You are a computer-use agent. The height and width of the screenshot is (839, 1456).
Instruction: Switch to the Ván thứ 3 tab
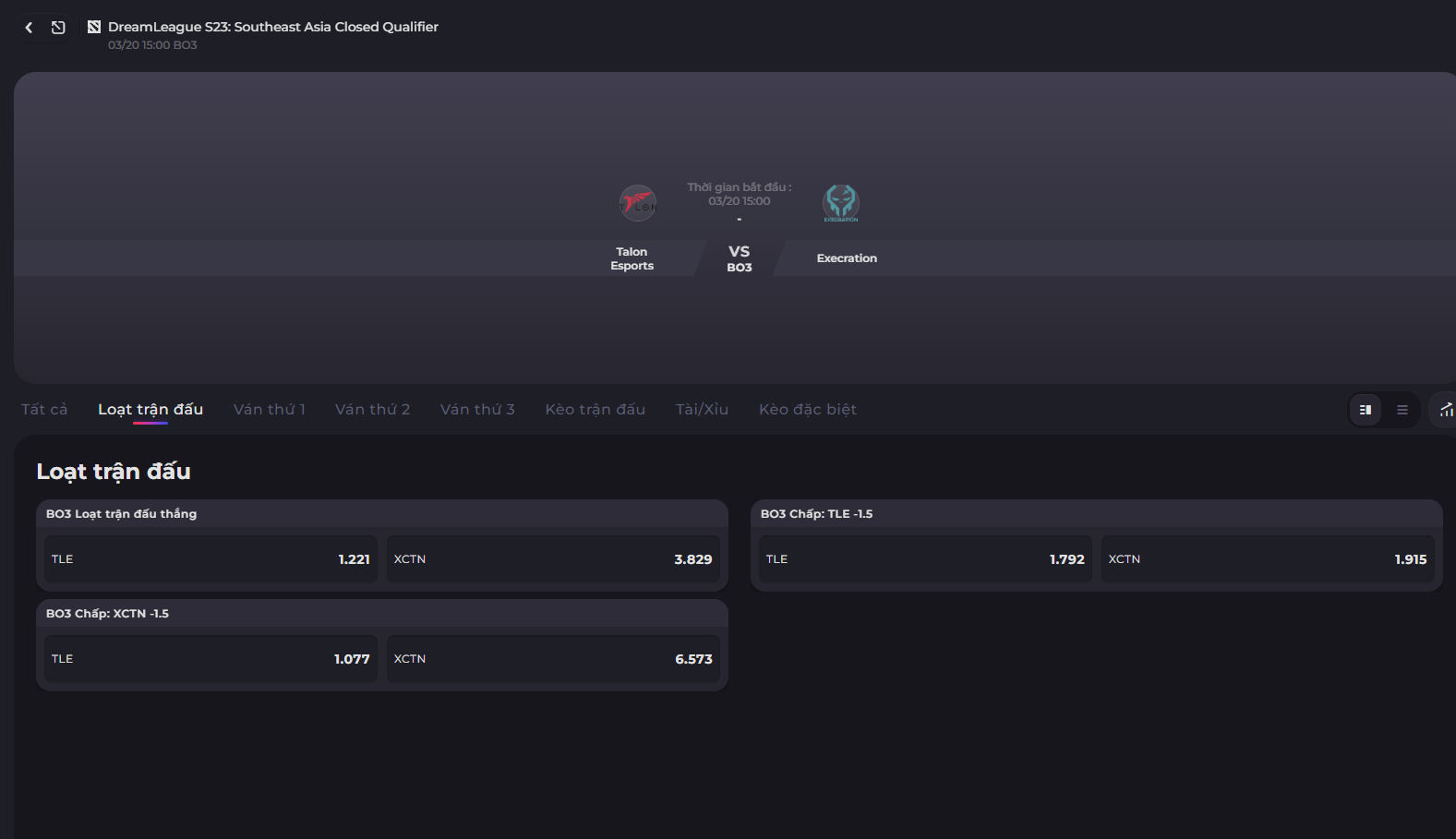pos(477,409)
